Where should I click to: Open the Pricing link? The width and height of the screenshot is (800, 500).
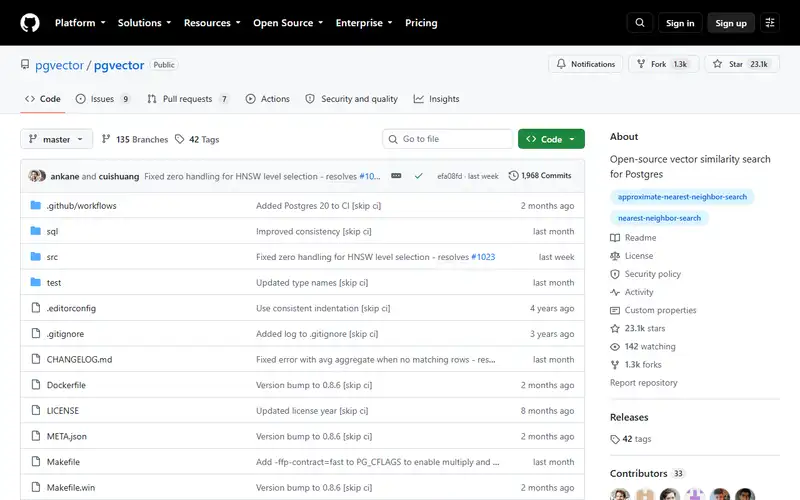421,23
